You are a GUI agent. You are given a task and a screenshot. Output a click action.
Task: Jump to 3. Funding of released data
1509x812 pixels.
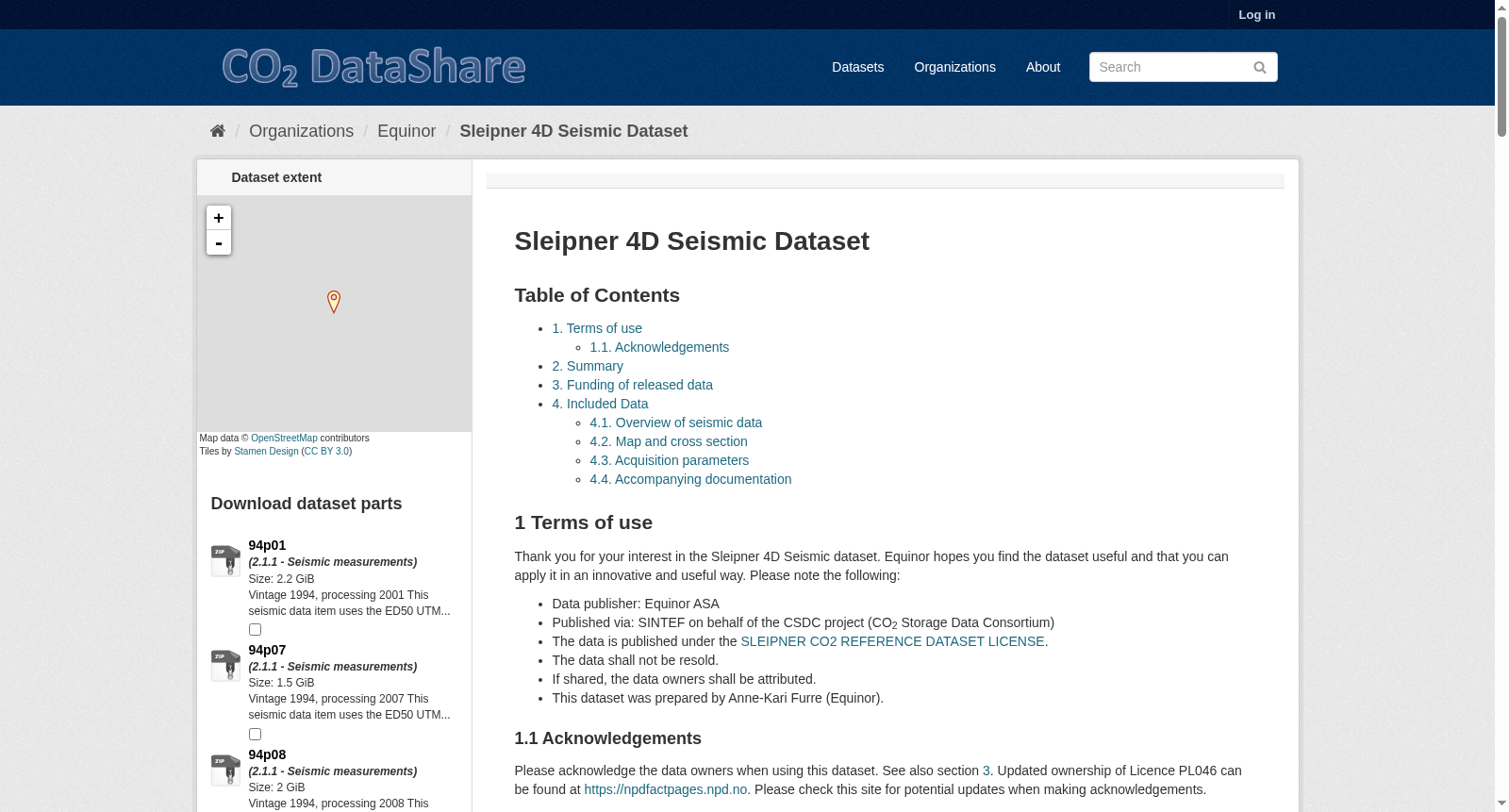[632, 385]
